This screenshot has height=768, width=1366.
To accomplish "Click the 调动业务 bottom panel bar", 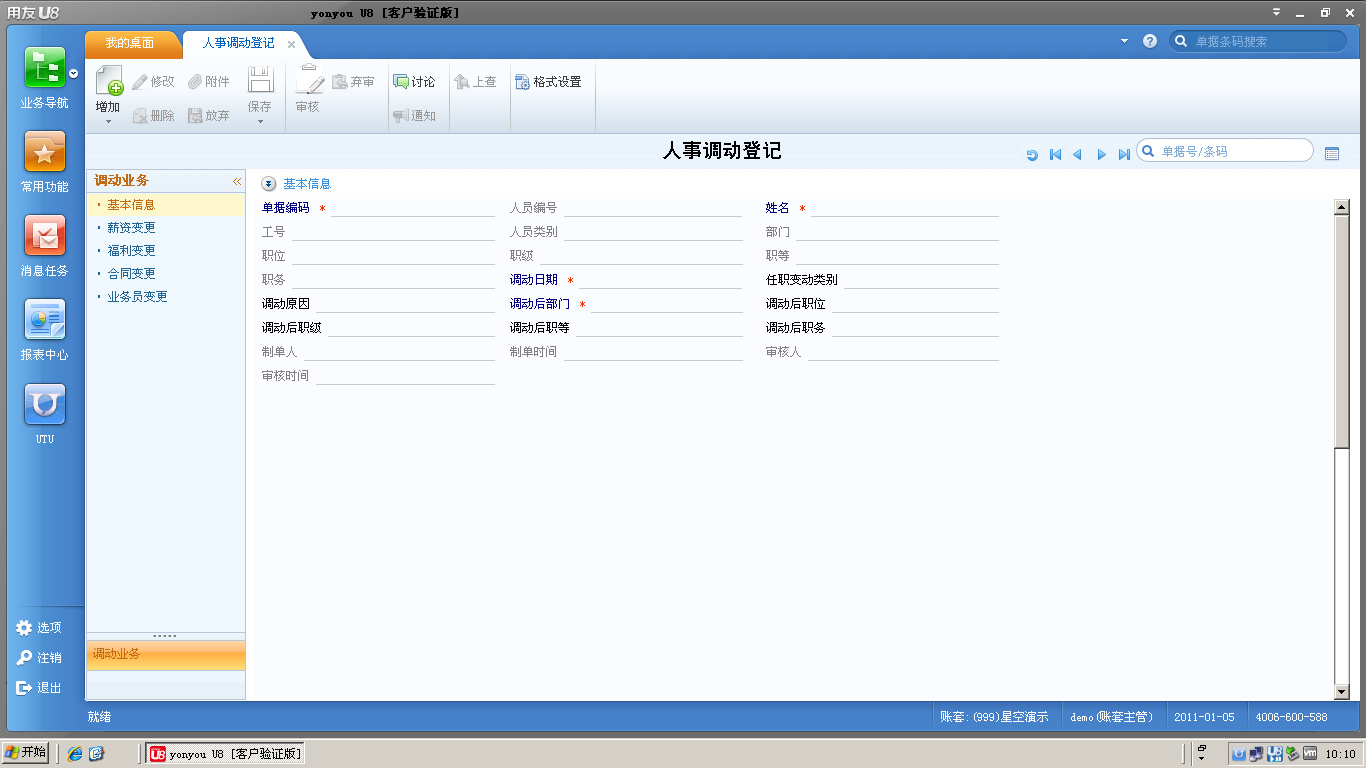I will (x=166, y=655).
